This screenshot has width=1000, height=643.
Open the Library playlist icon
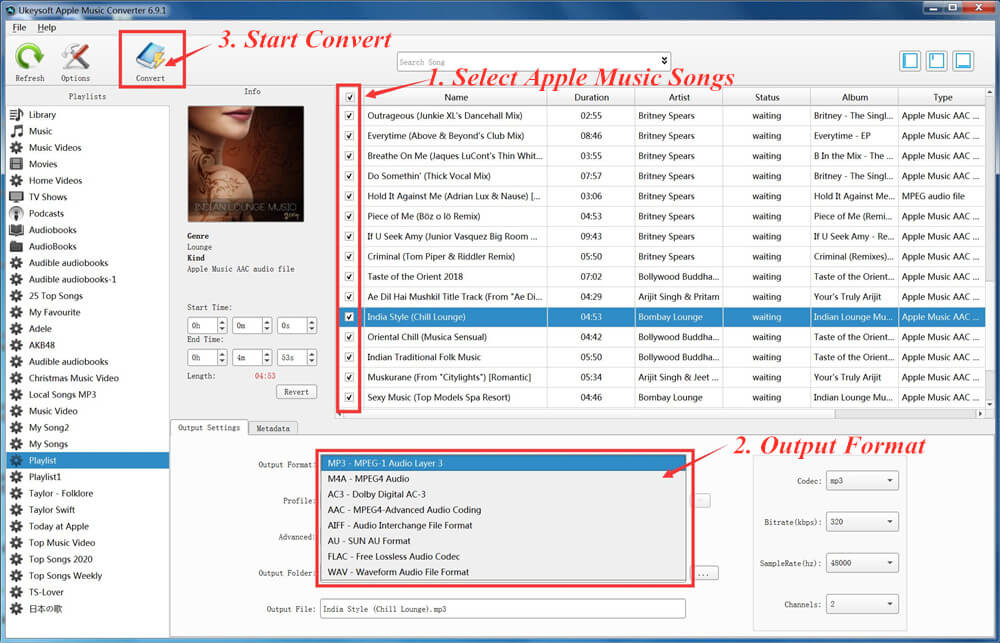pos(17,115)
